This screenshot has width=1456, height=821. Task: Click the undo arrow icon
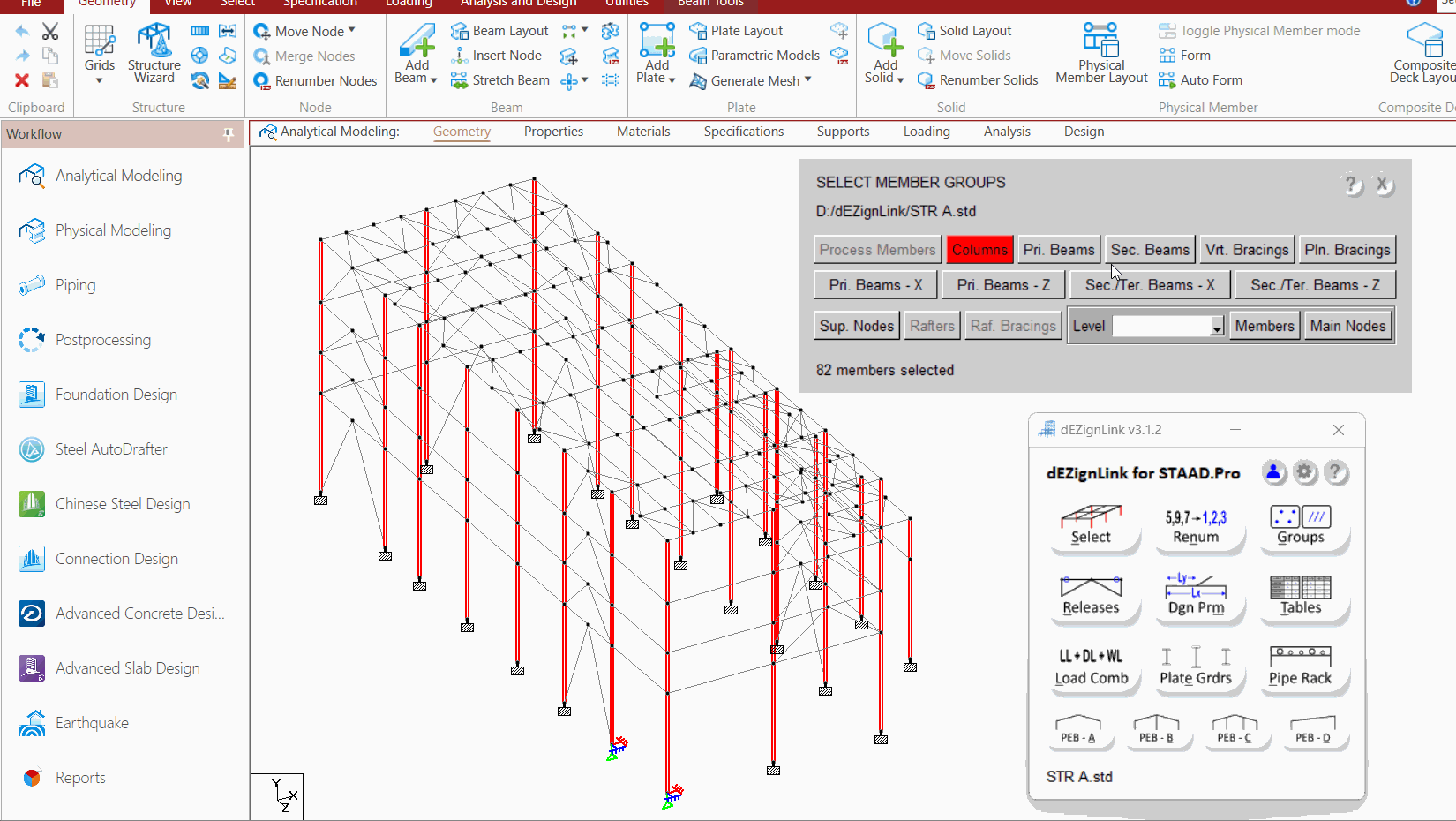tap(22, 32)
